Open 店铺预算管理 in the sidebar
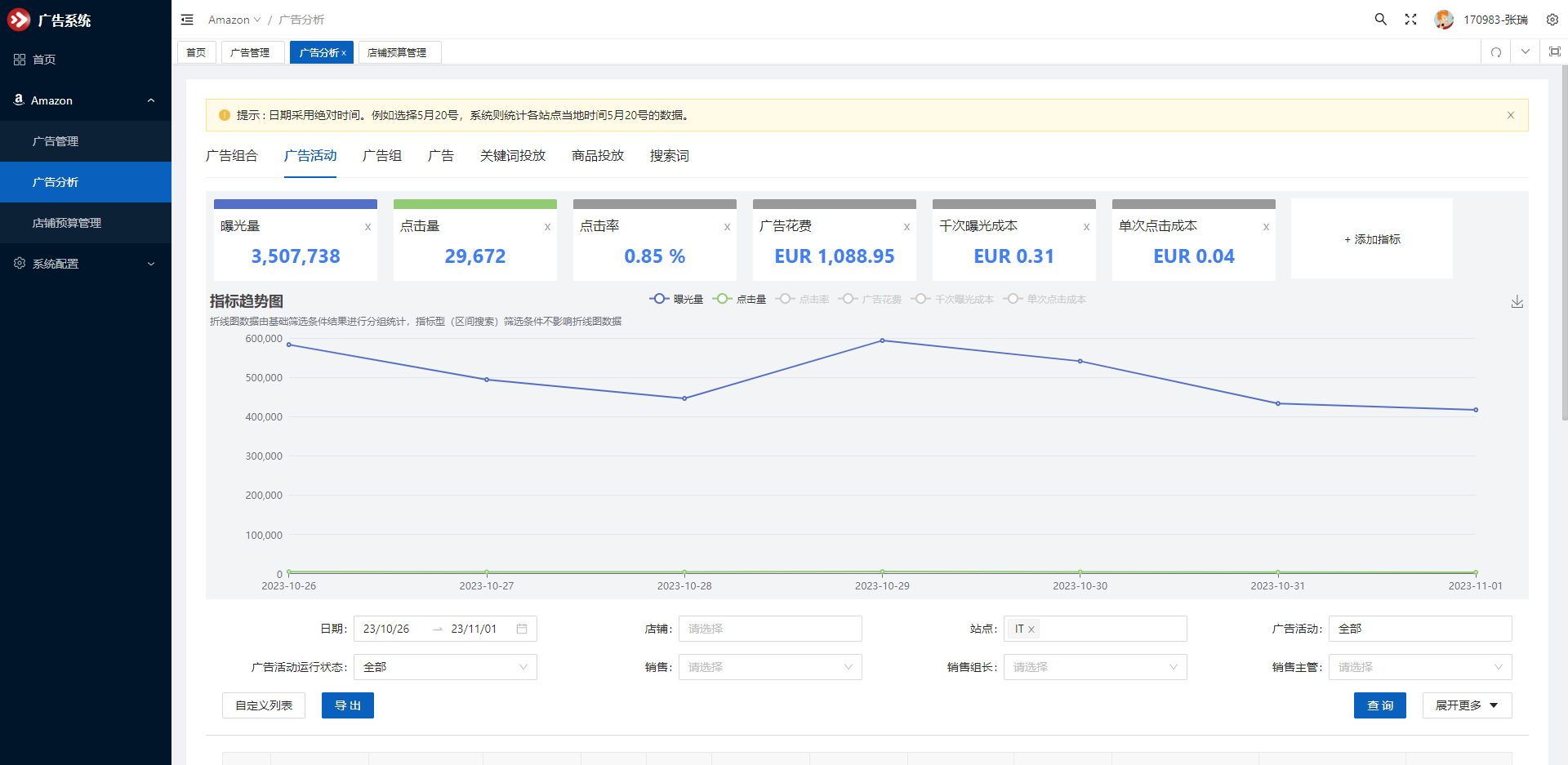The height and width of the screenshot is (765, 1568). pos(67,223)
